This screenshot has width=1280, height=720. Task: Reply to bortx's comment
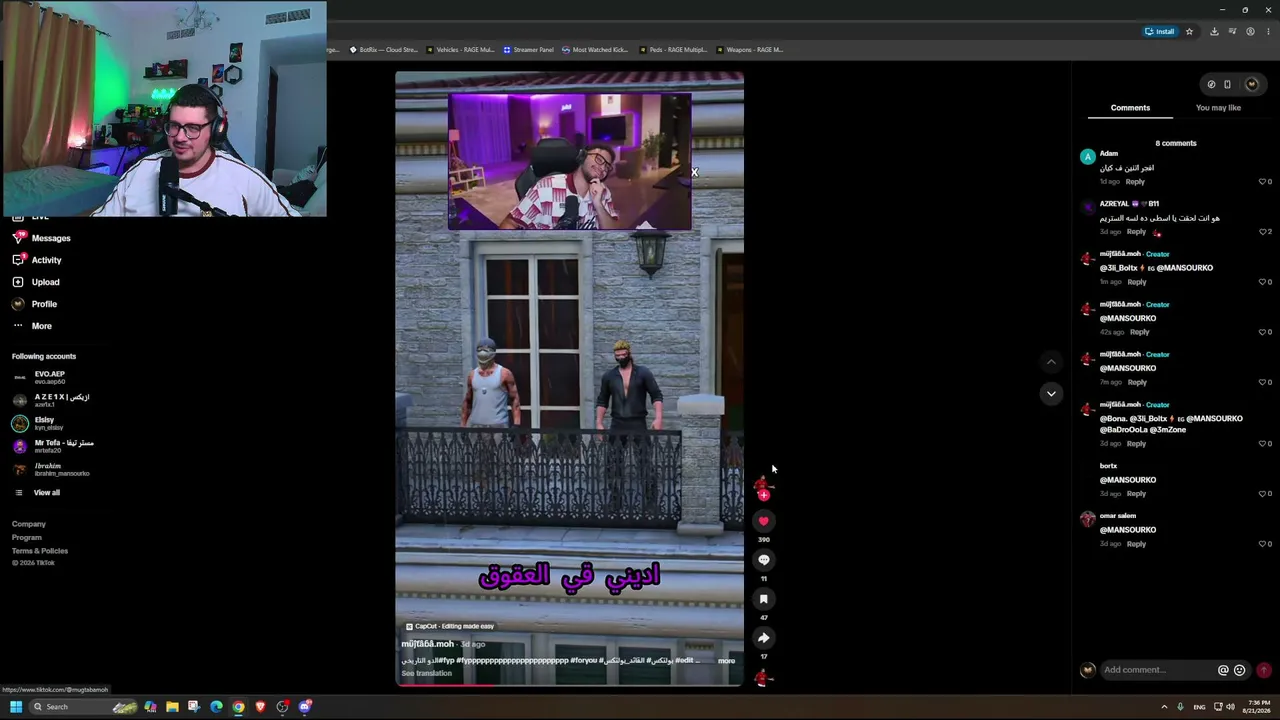pyautogui.click(x=1136, y=494)
